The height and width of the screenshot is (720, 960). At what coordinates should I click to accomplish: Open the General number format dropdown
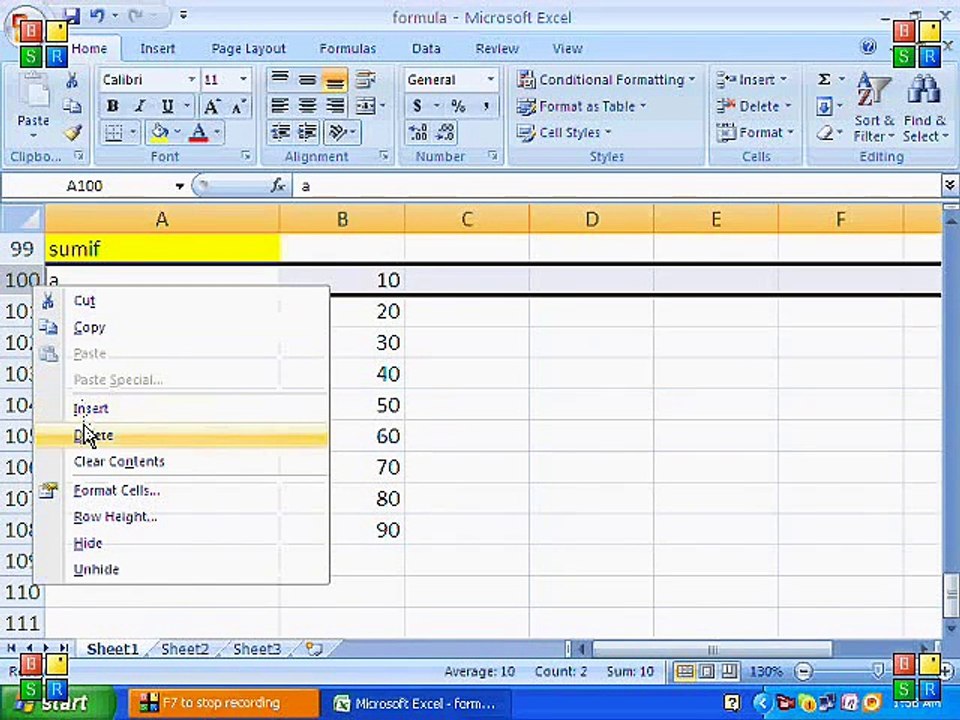[490, 80]
